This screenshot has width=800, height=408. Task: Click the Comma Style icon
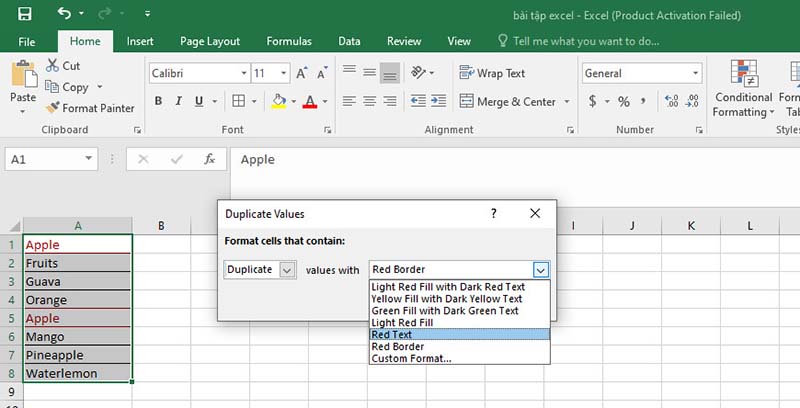point(643,101)
